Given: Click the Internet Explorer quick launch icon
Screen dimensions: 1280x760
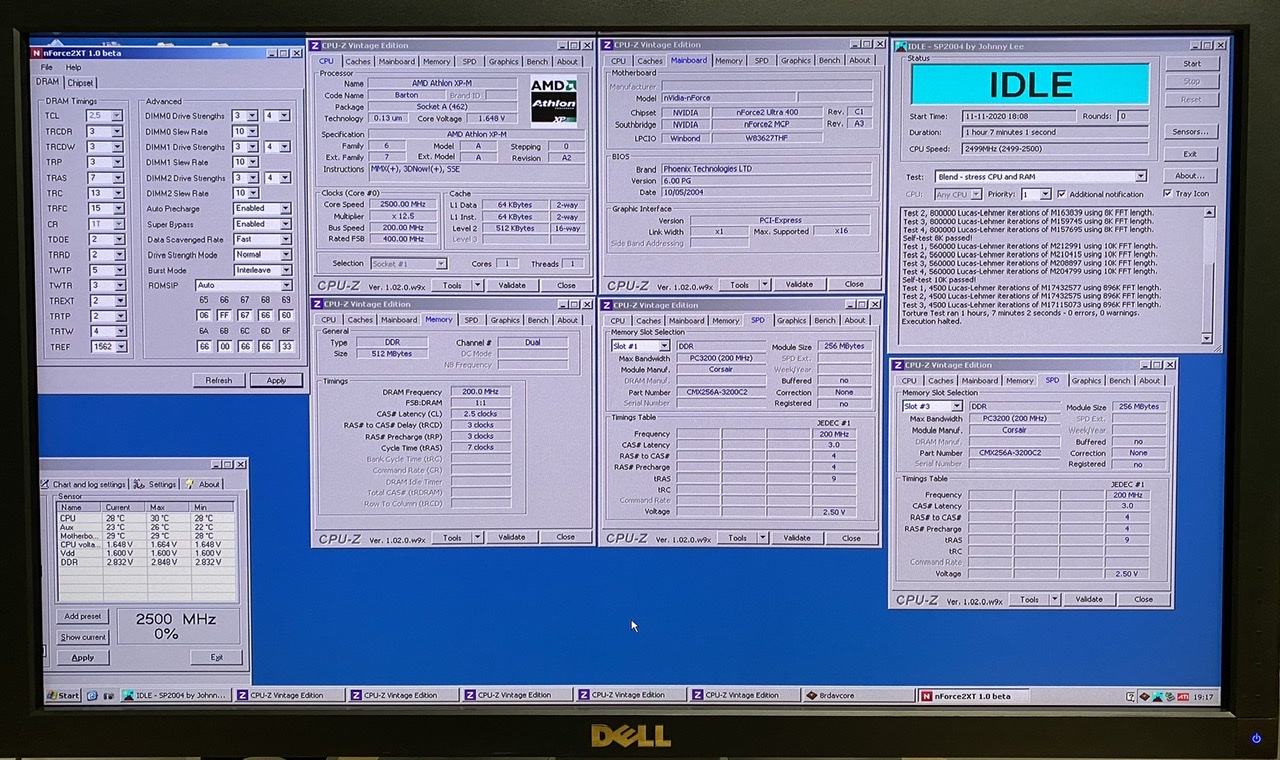Looking at the screenshot, I should click(x=92, y=695).
